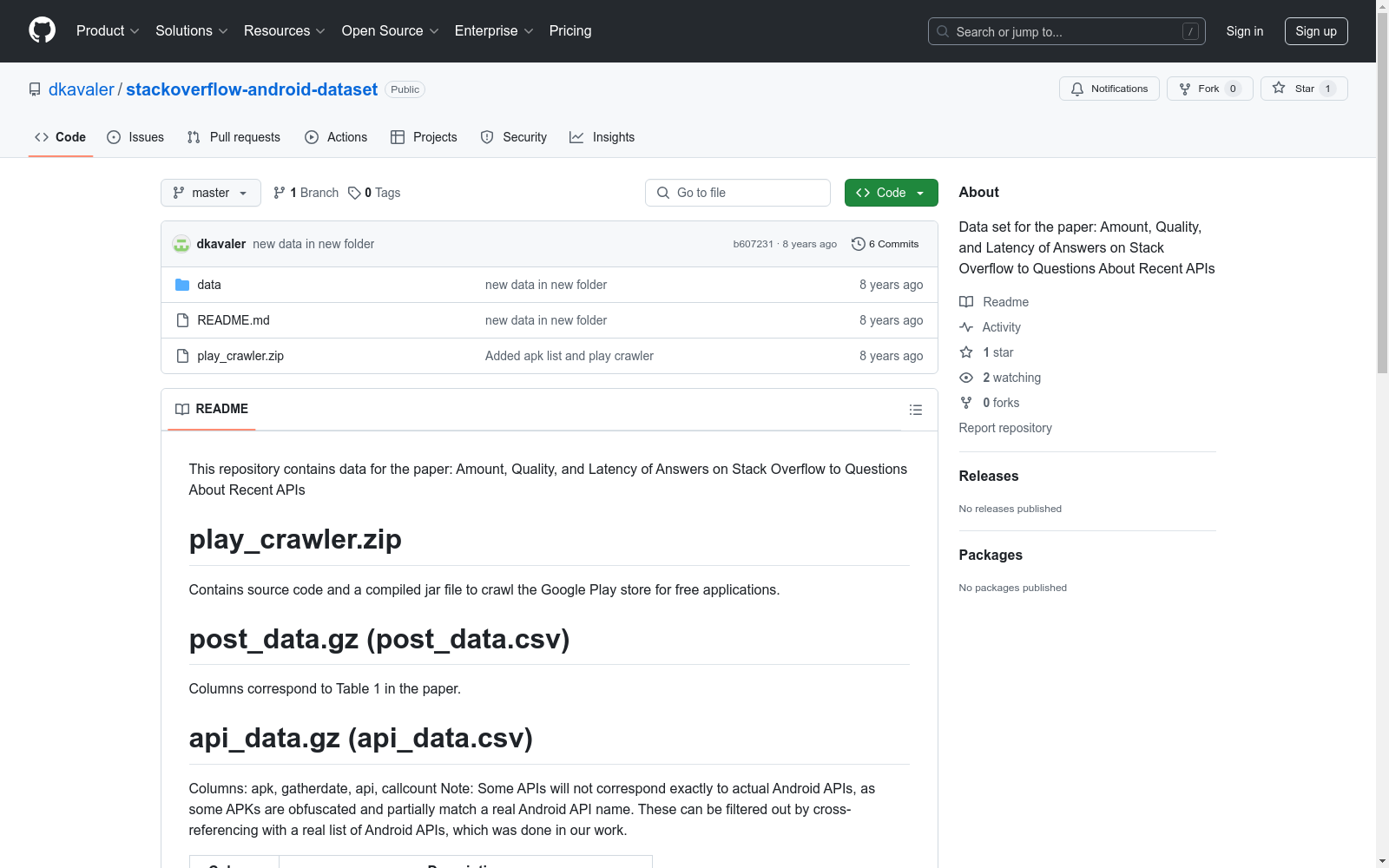1389x868 pixels.
Task: Open the dkavaler owner link
Action: click(x=82, y=89)
